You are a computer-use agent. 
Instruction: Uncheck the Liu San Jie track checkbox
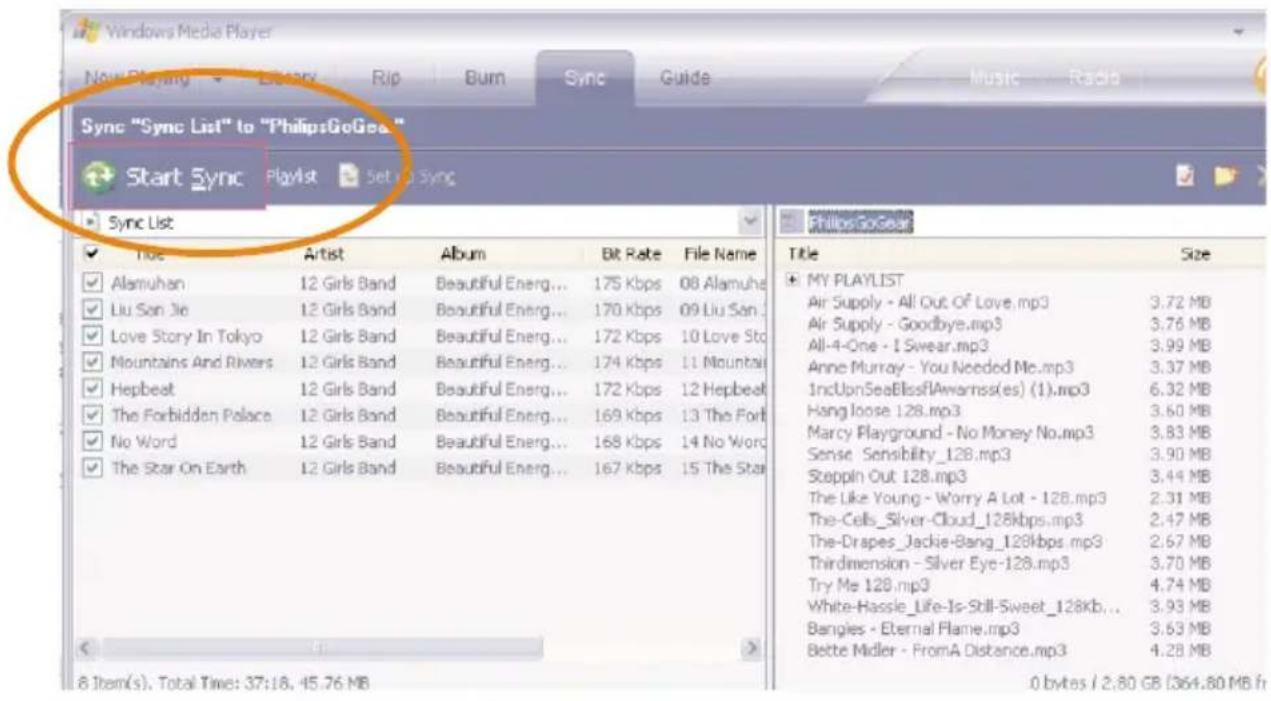(92, 310)
